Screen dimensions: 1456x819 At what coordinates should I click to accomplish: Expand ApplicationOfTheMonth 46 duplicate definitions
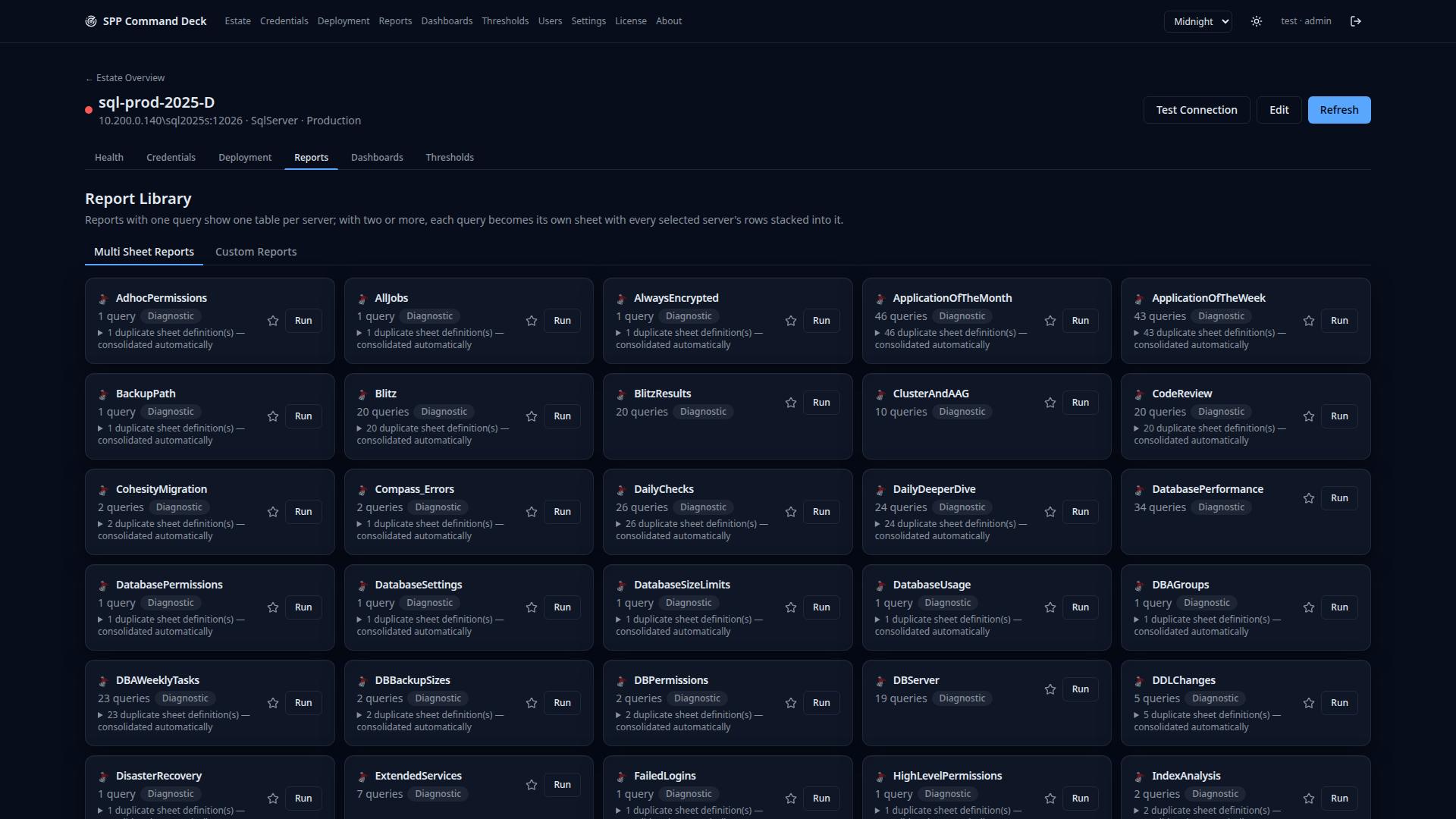click(x=951, y=339)
